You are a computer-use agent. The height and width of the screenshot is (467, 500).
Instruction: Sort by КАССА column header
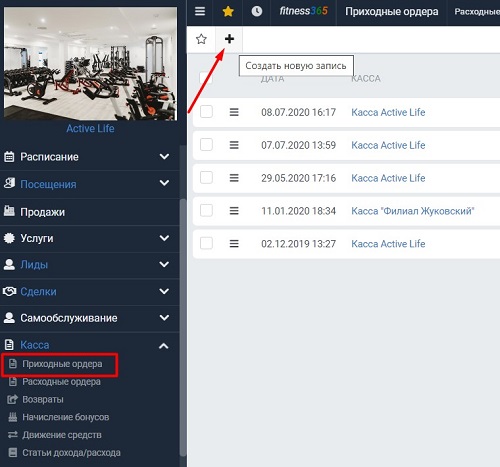tap(366, 79)
